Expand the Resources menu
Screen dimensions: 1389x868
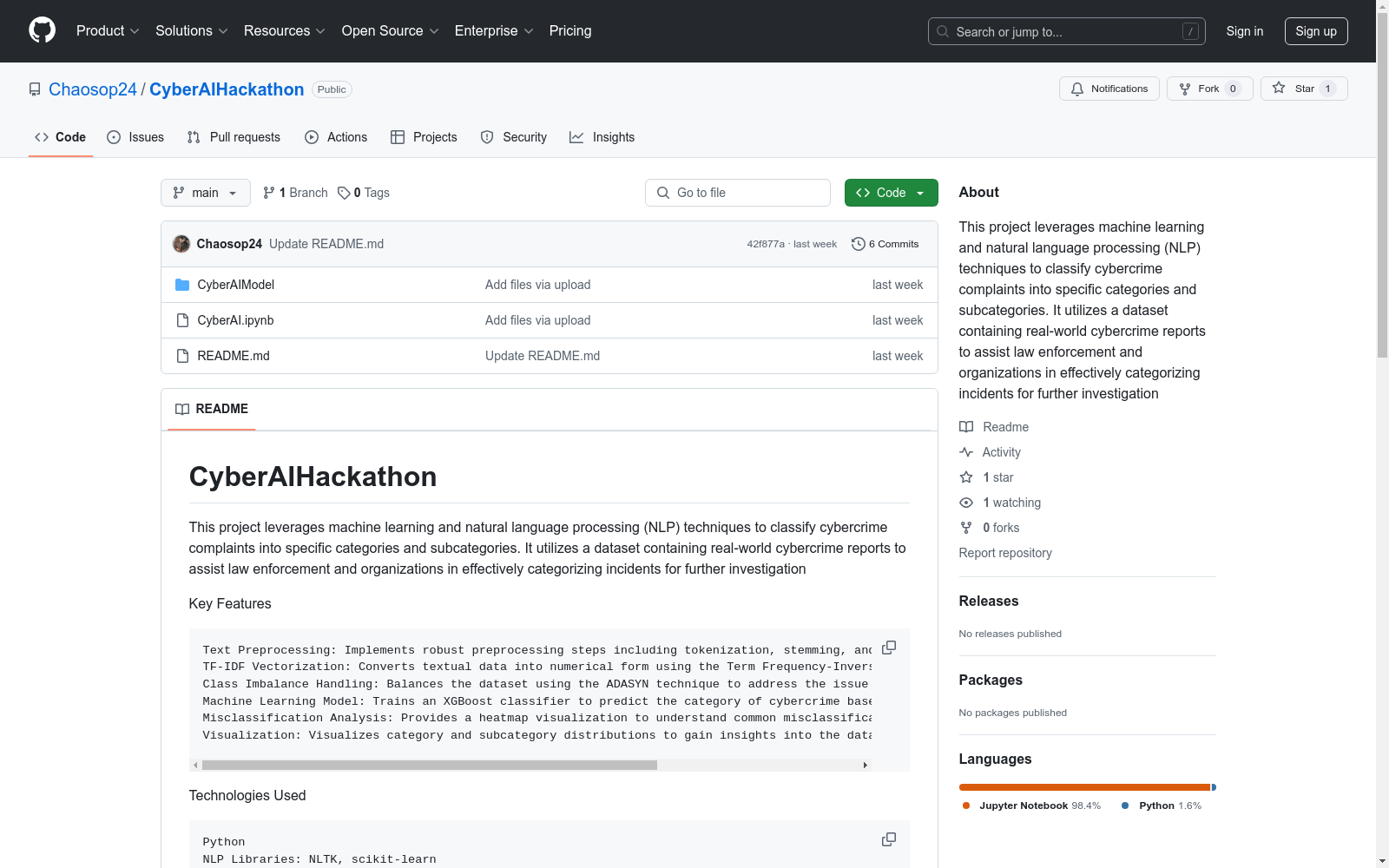pos(285,30)
